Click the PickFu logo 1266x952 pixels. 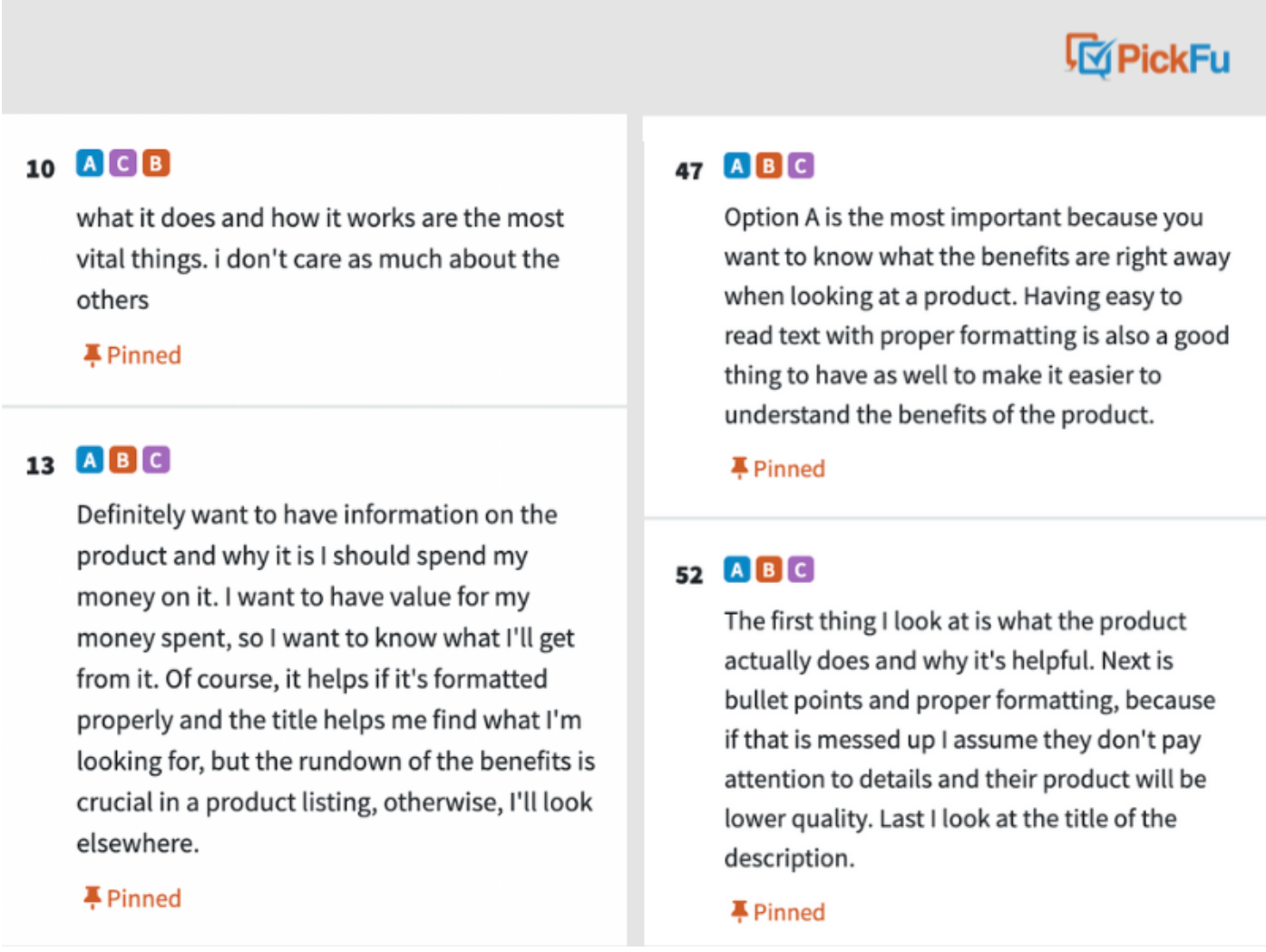tap(1147, 56)
